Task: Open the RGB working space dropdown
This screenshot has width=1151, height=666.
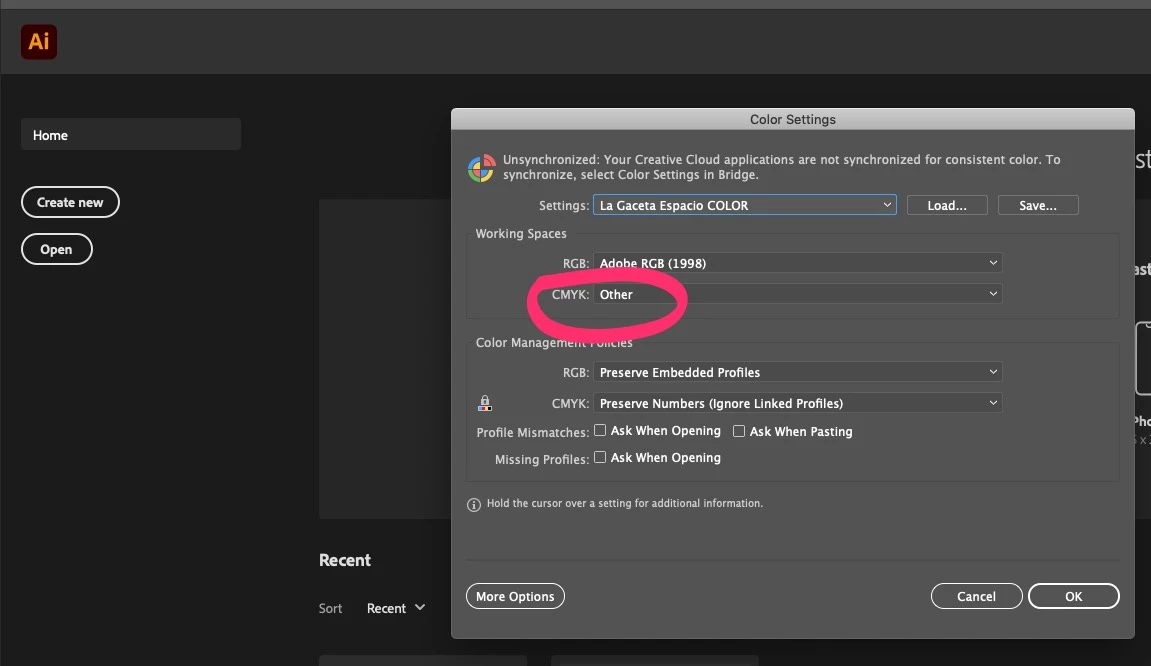Action: (797, 263)
